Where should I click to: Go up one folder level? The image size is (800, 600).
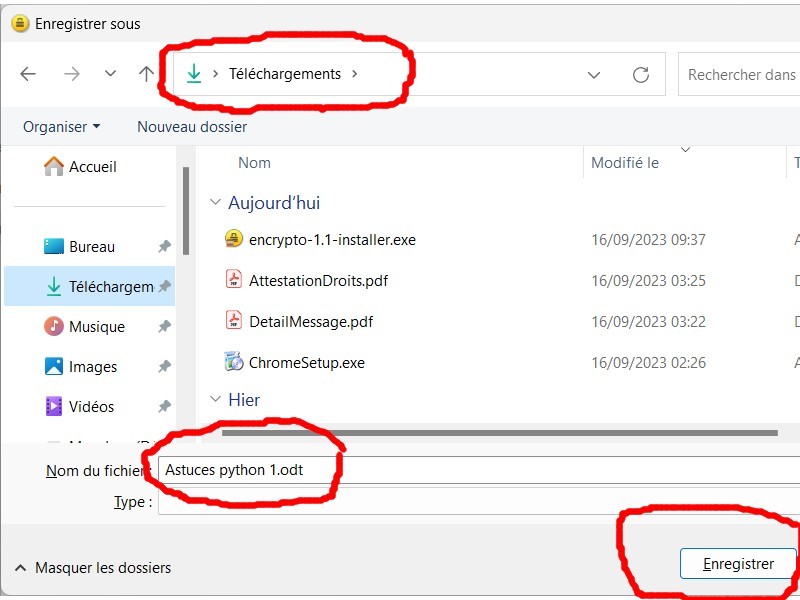click(x=146, y=74)
